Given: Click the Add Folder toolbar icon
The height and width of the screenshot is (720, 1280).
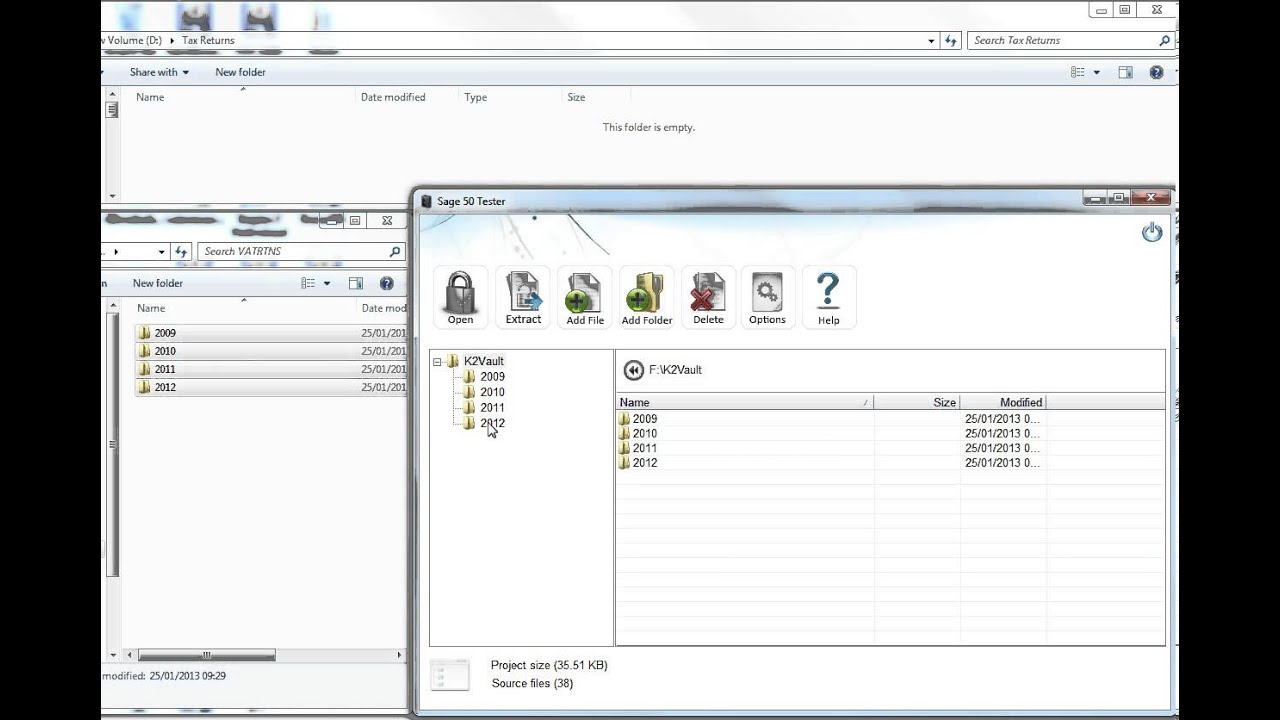Looking at the screenshot, I should click(647, 297).
